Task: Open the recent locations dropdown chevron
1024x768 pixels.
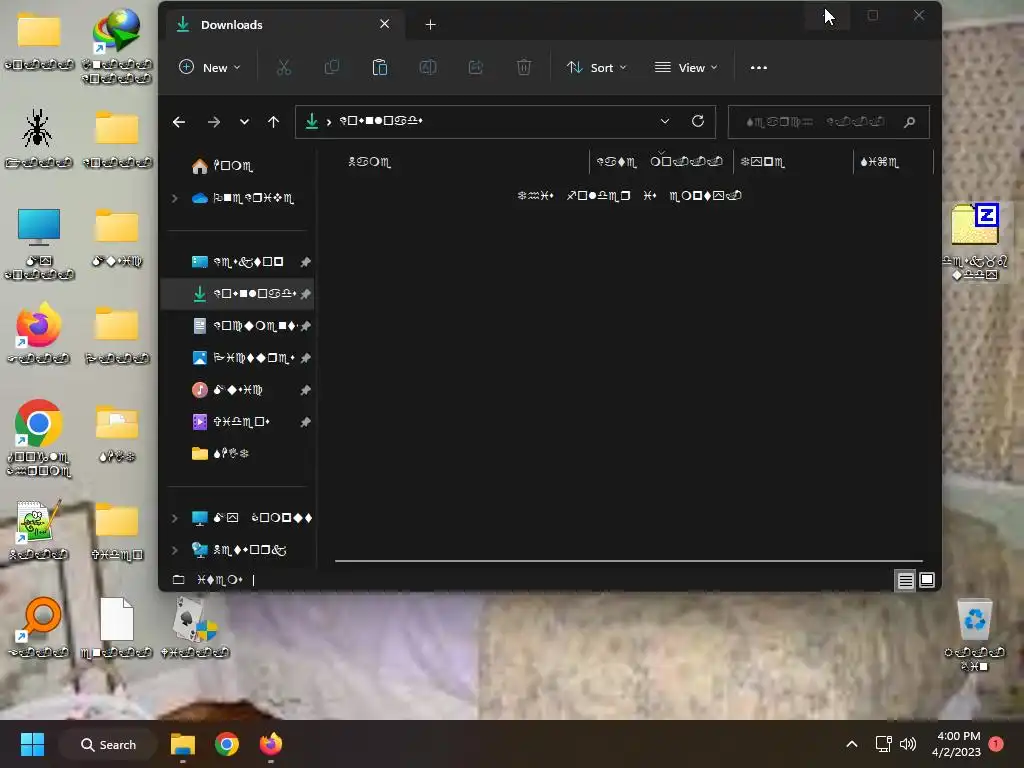Action: 244,122
